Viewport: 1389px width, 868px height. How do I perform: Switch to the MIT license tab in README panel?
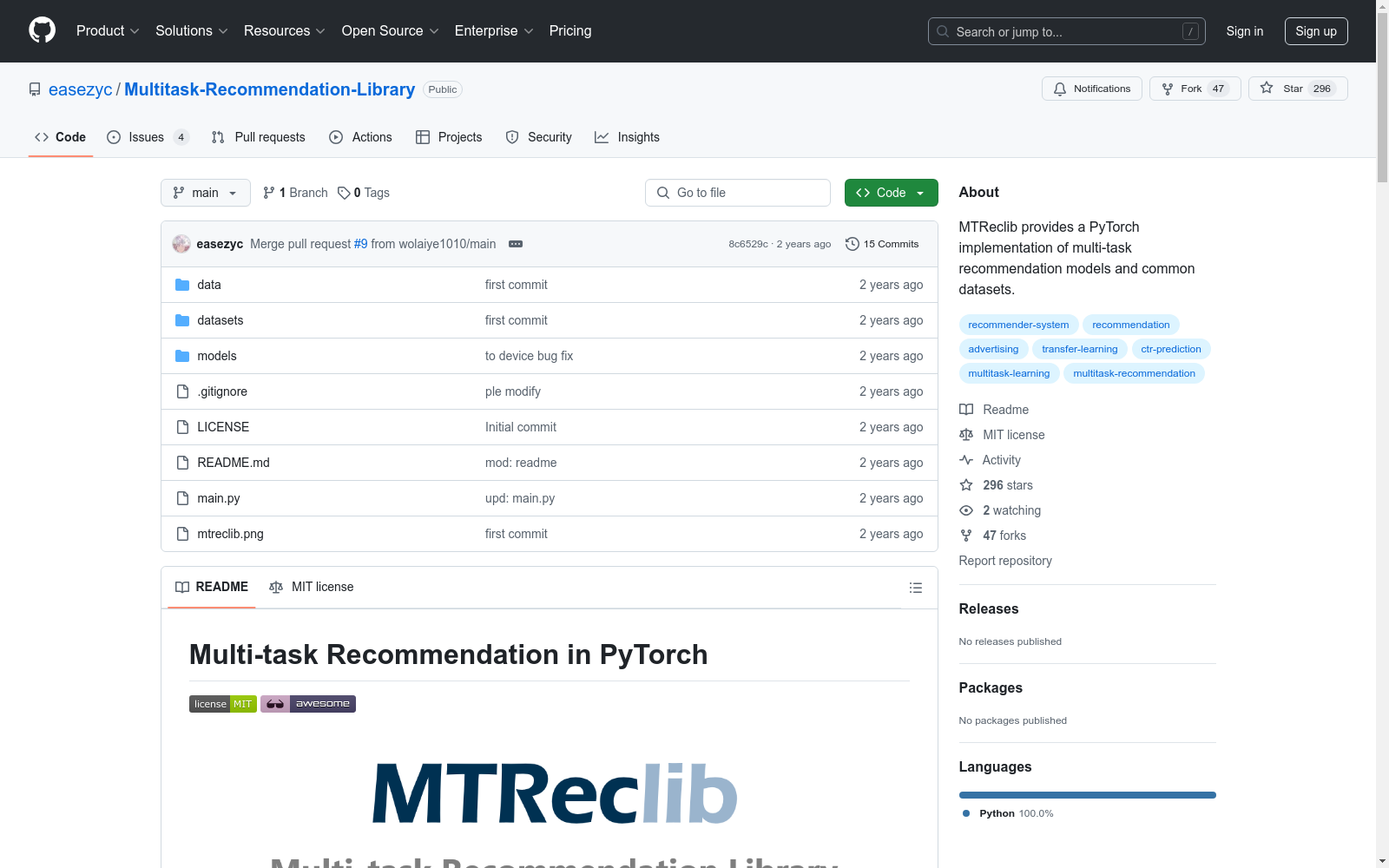point(311,587)
